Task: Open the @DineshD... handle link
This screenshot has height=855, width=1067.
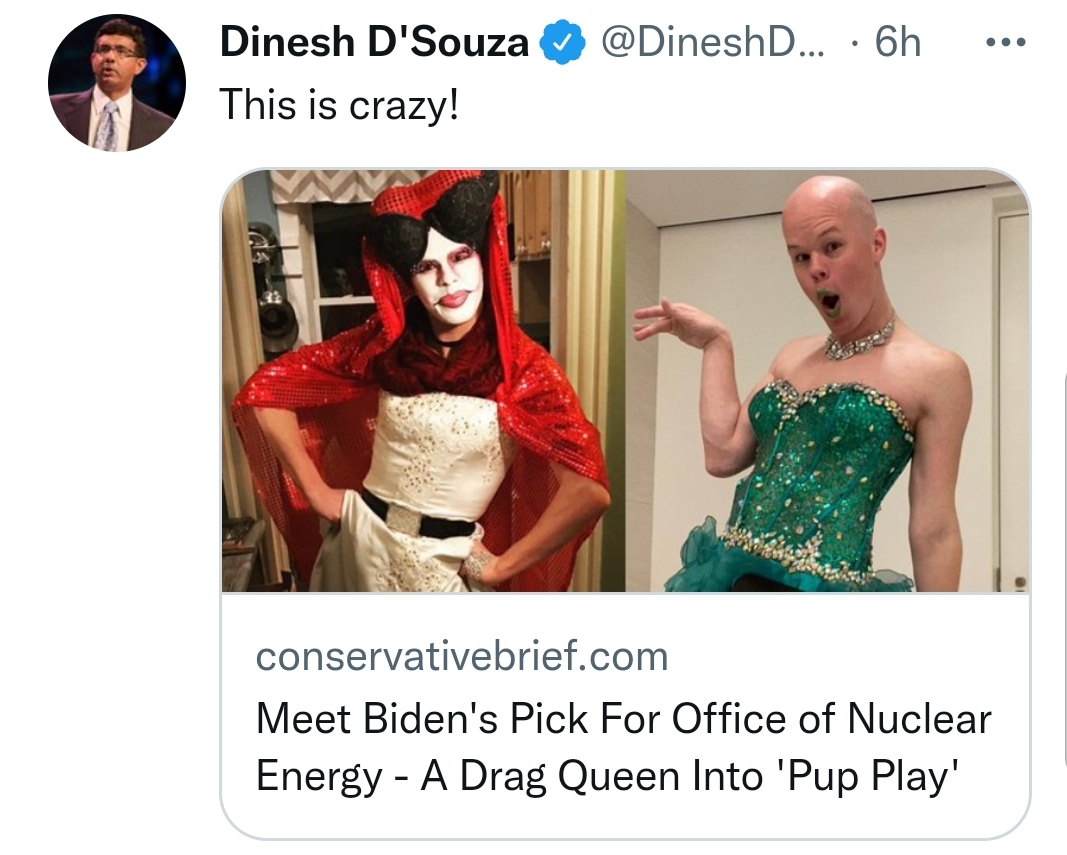Action: coord(712,42)
